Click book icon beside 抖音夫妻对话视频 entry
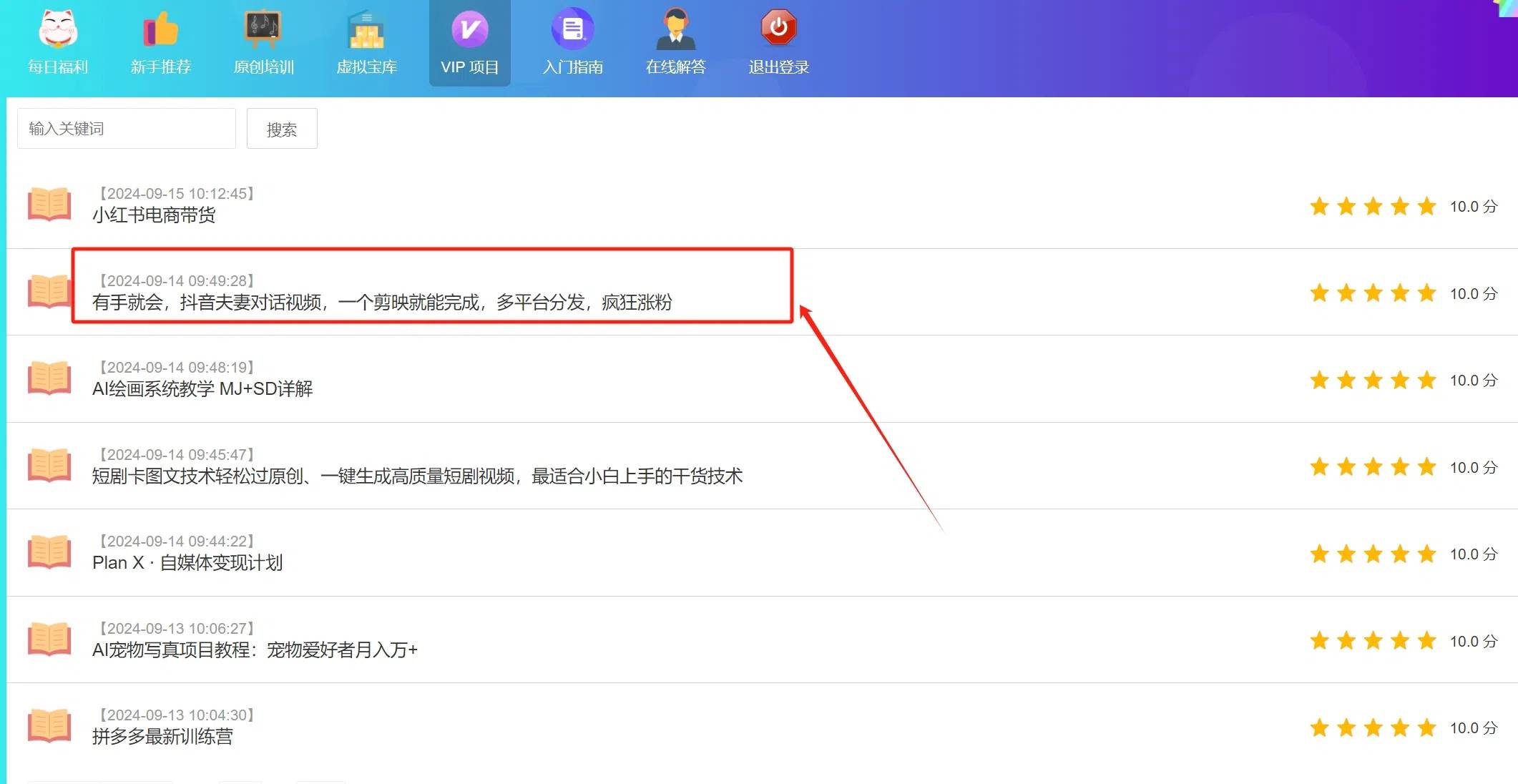 49,292
